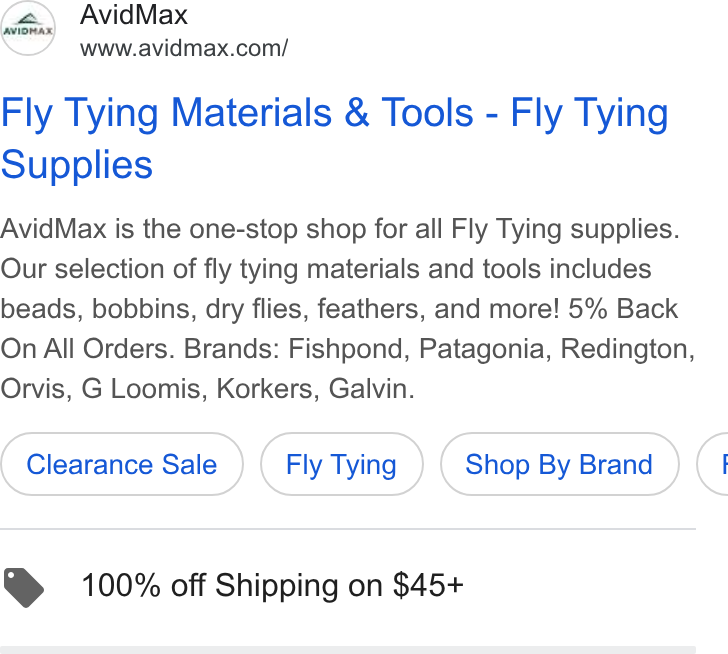
Task: Click the gray price tag icon
Action: tap(24, 587)
